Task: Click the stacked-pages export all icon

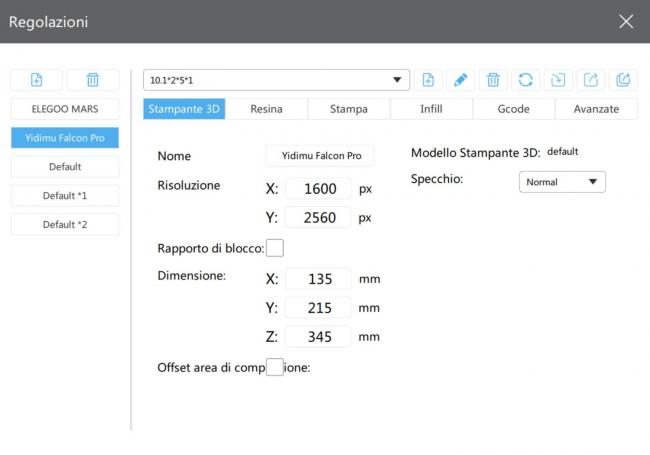Action: click(623, 80)
